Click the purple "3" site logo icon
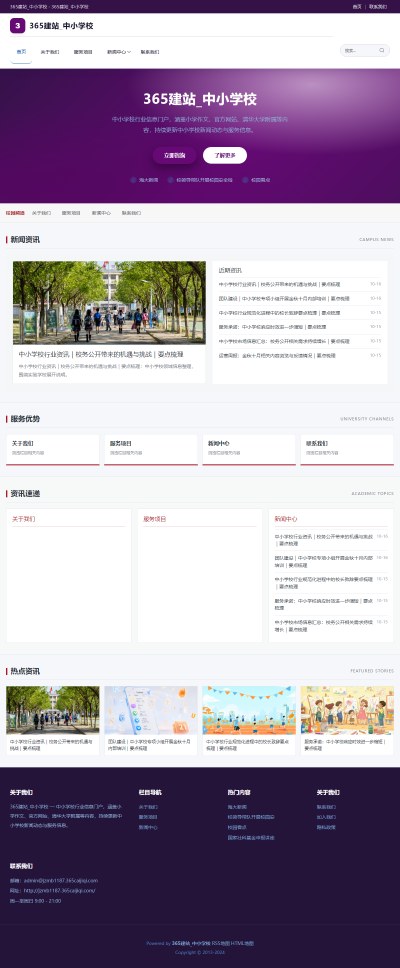 (17, 26)
